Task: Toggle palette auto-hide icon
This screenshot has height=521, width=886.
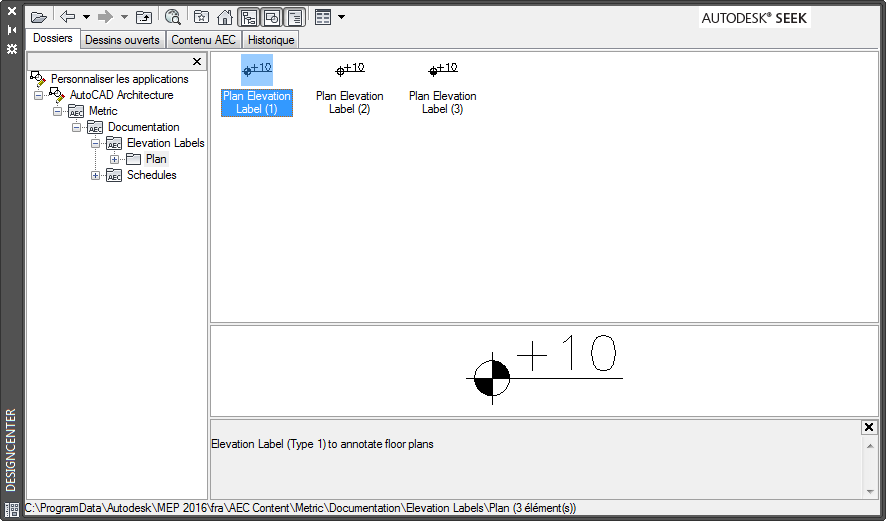Action: (11, 30)
